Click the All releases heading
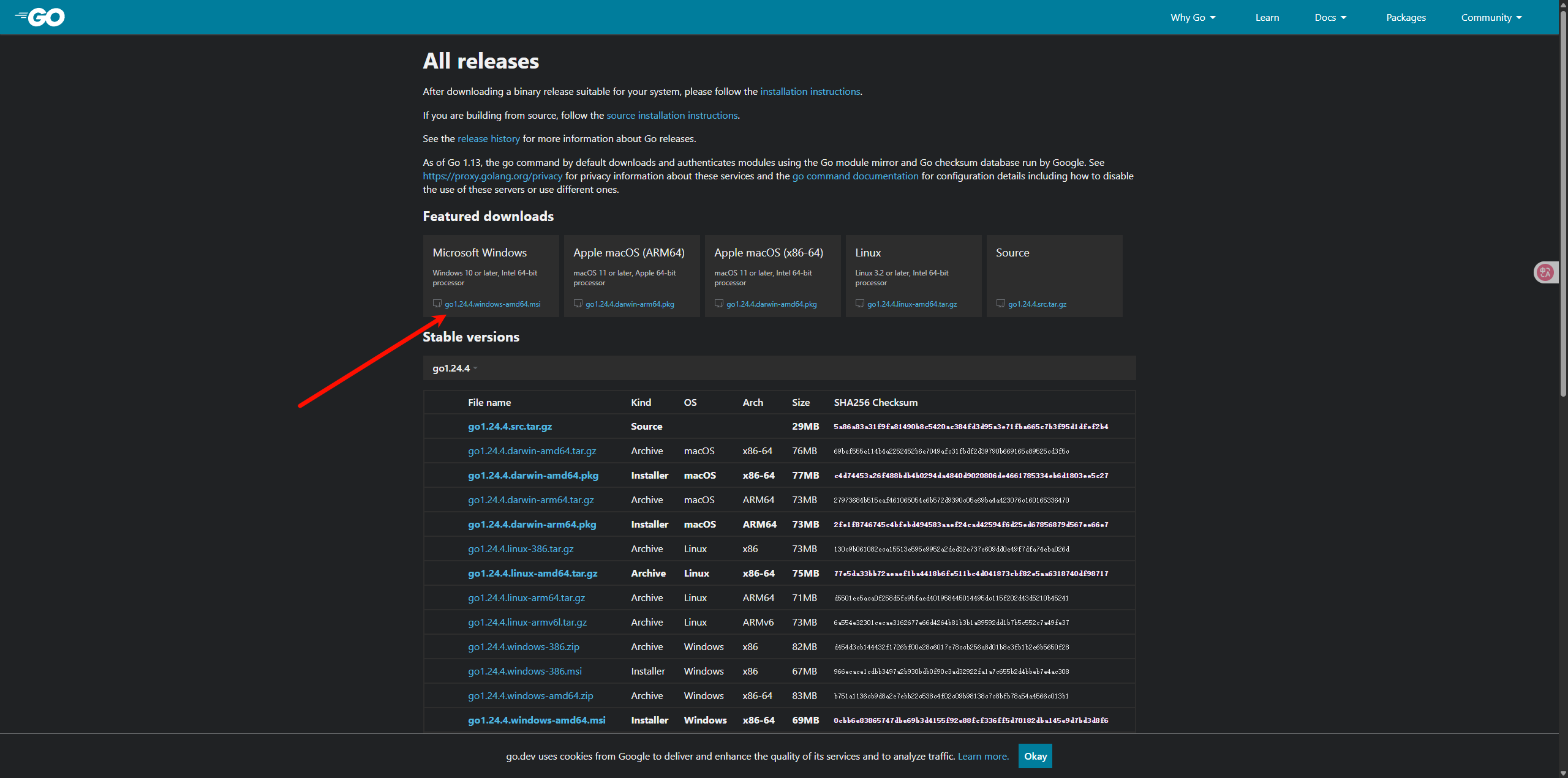 tap(480, 61)
